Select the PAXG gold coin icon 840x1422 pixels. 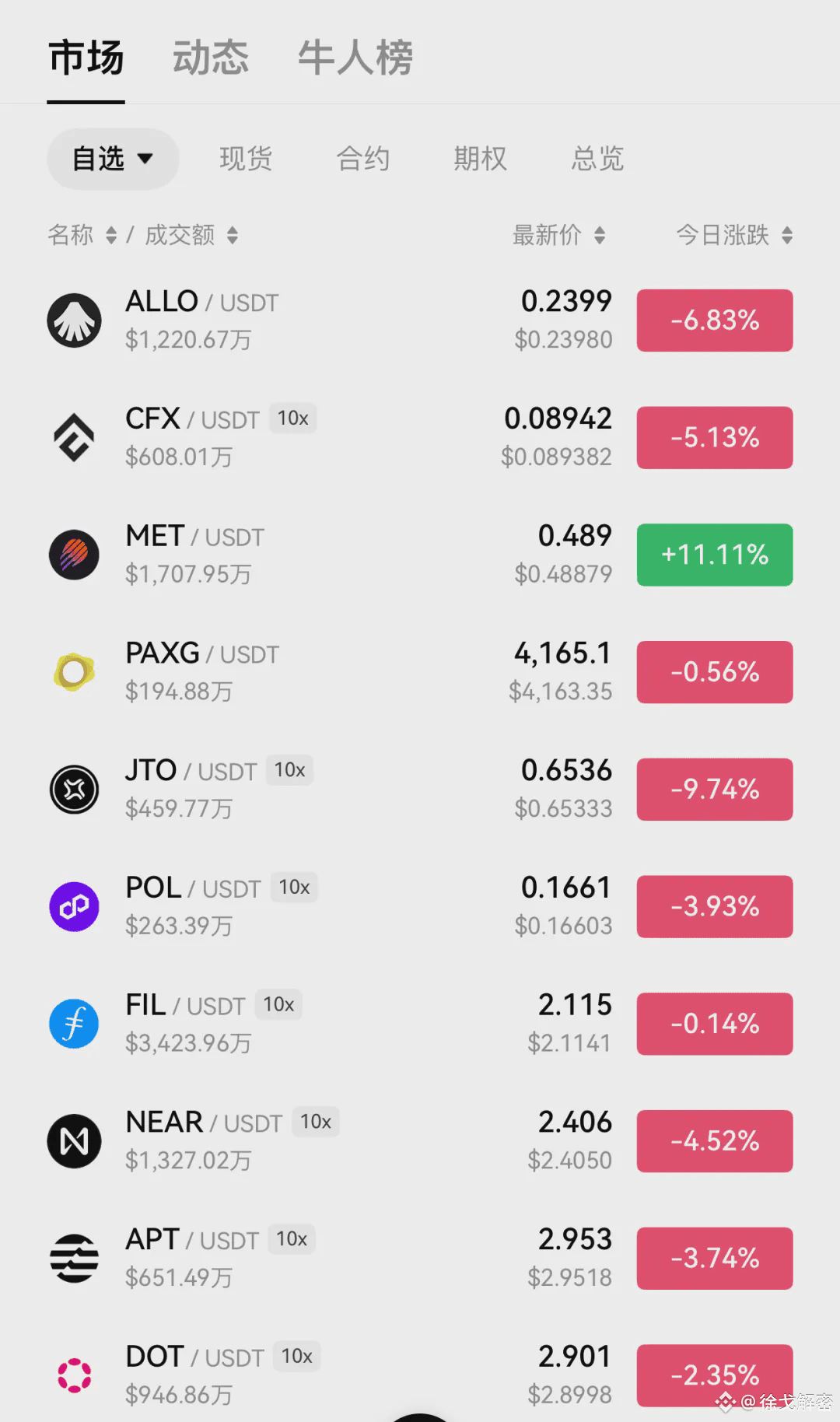click(74, 672)
